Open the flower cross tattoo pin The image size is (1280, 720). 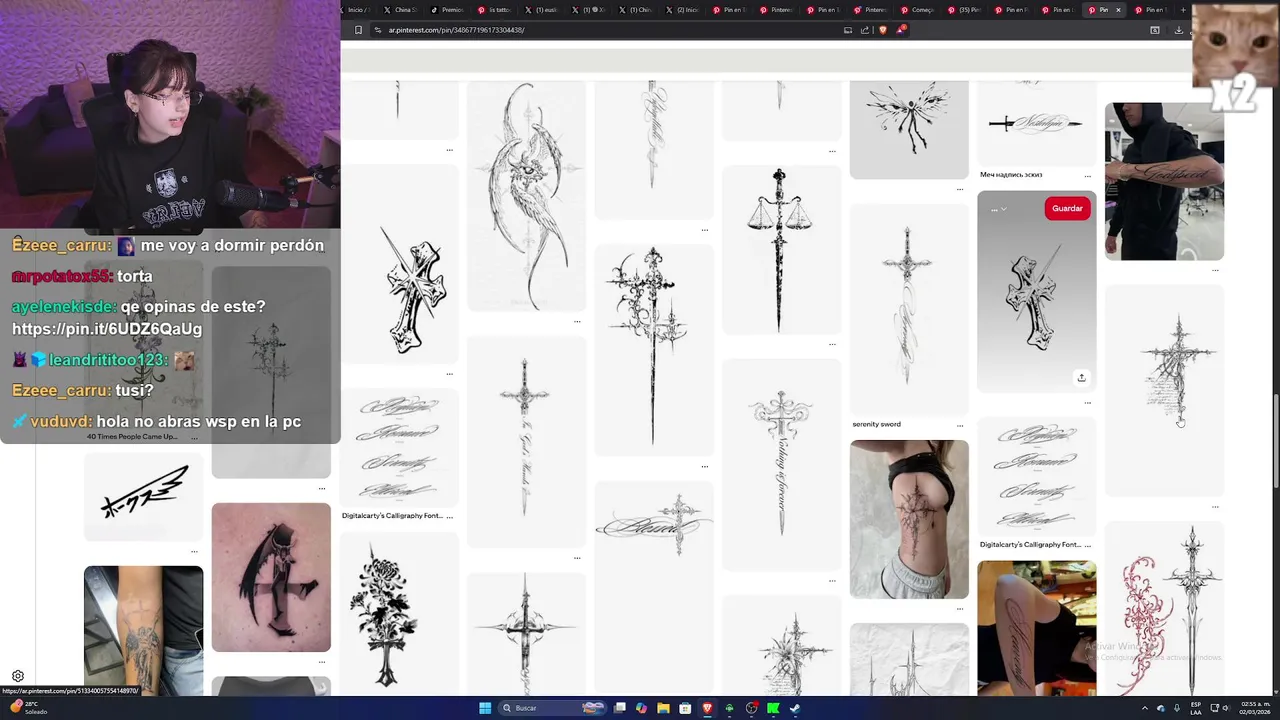(399, 613)
